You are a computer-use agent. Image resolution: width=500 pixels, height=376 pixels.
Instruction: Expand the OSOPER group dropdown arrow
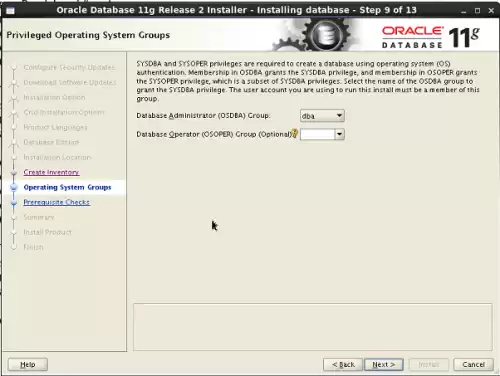click(x=339, y=134)
